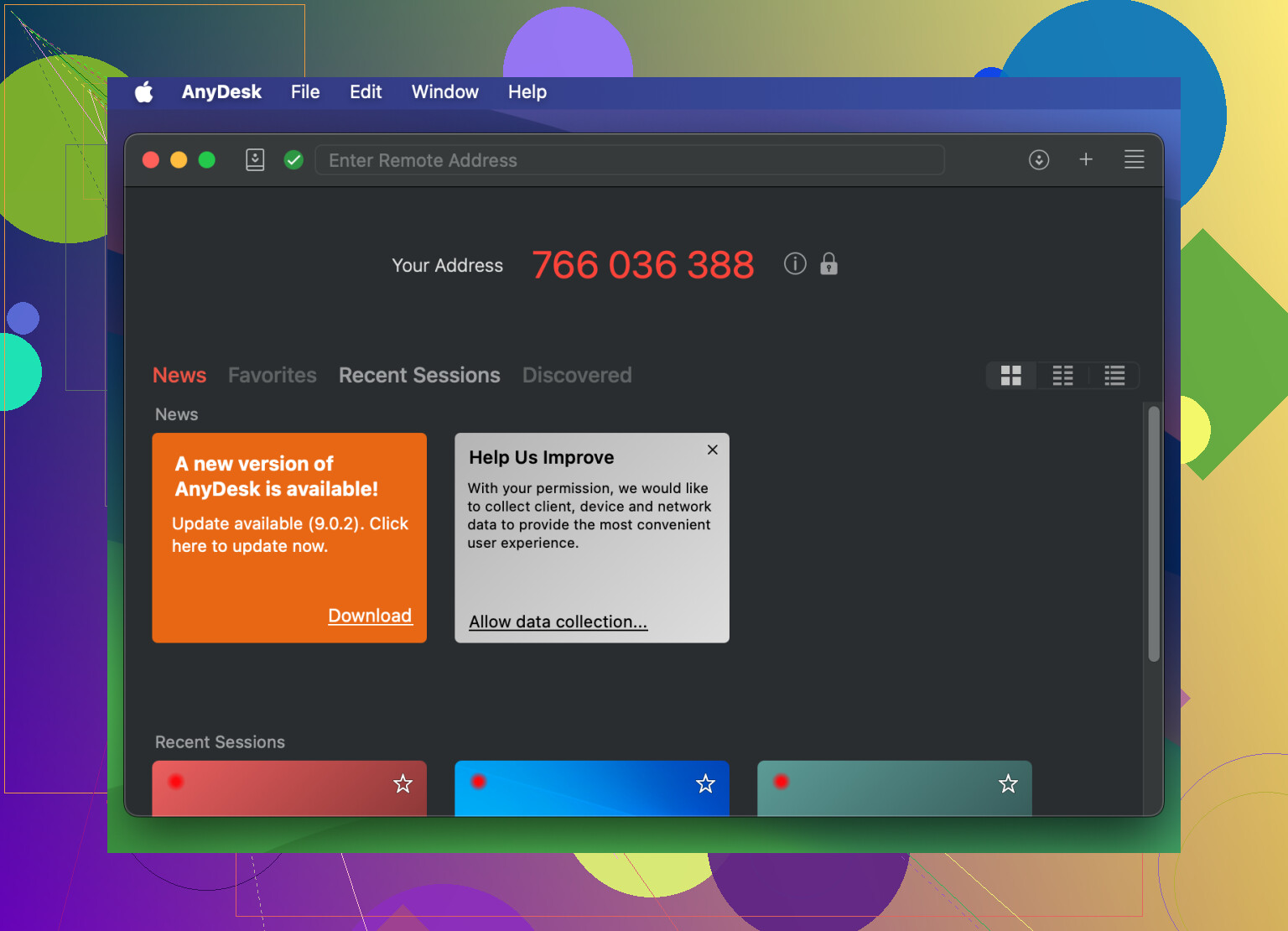
Task: Switch to the News tab
Action: pyautogui.click(x=179, y=375)
